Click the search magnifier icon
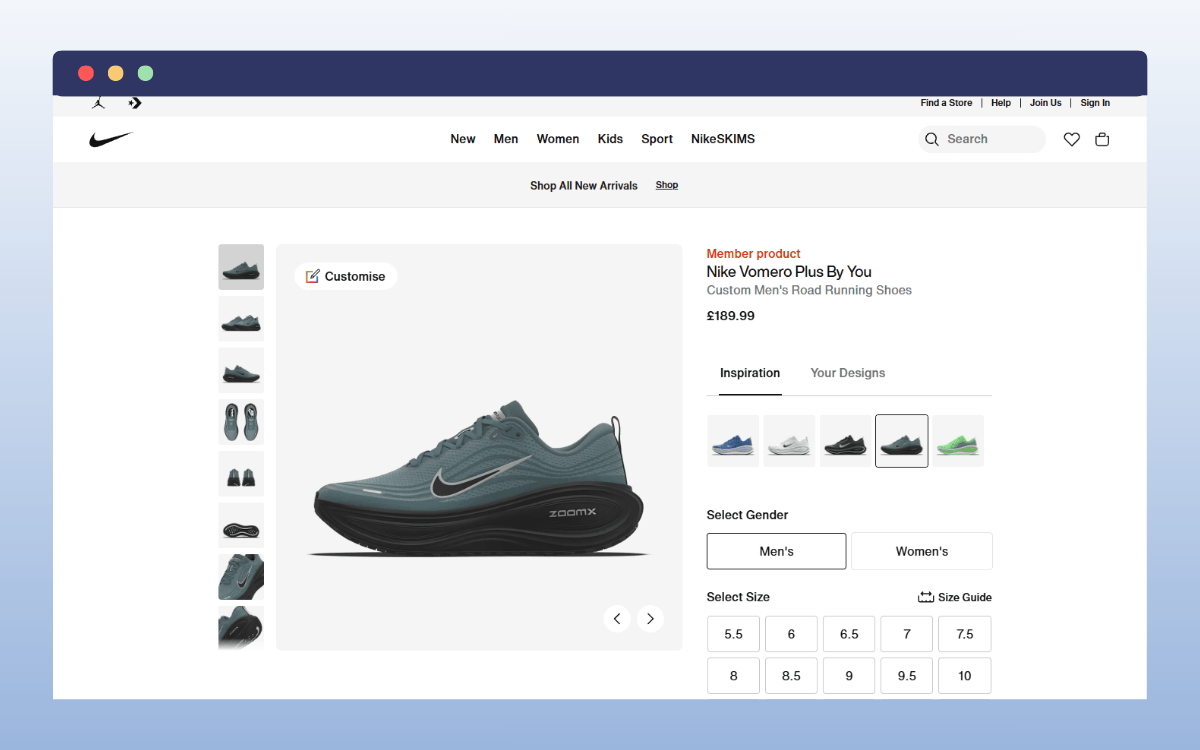The width and height of the screenshot is (1200, 750). [931, 139]
